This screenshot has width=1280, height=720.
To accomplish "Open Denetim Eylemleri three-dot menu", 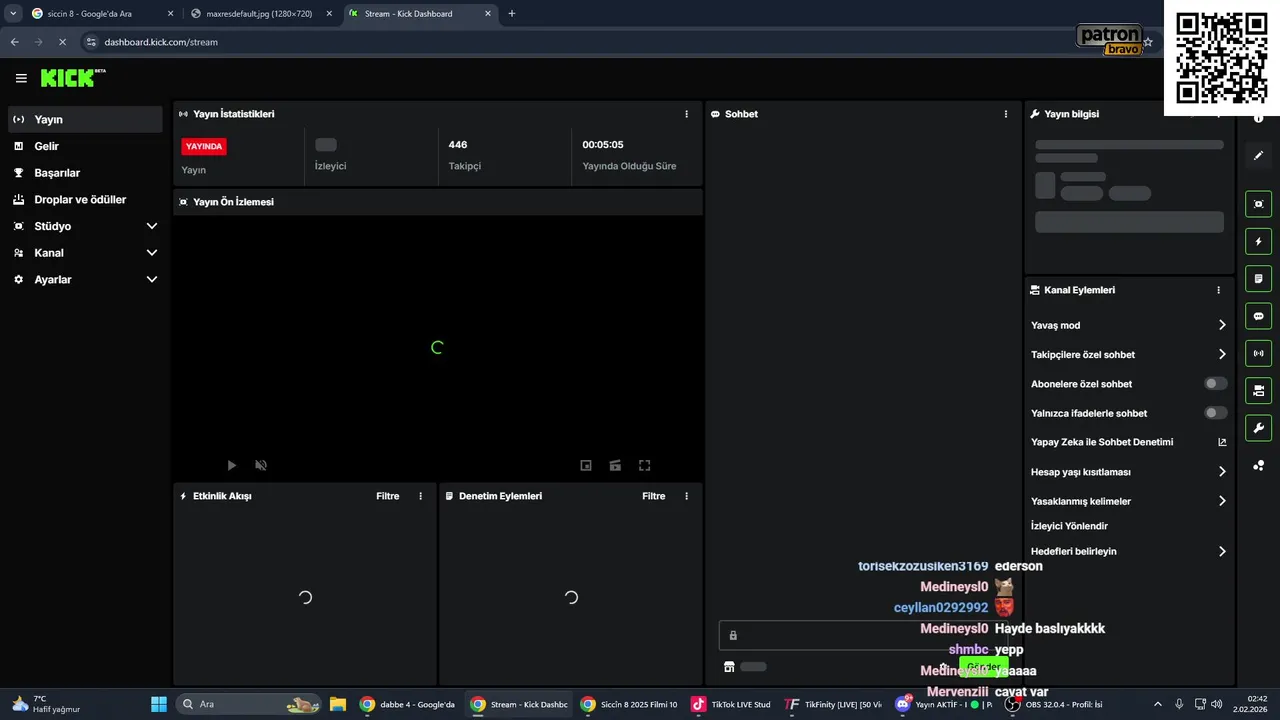I will pyautogui.click(x=686, y=496).
